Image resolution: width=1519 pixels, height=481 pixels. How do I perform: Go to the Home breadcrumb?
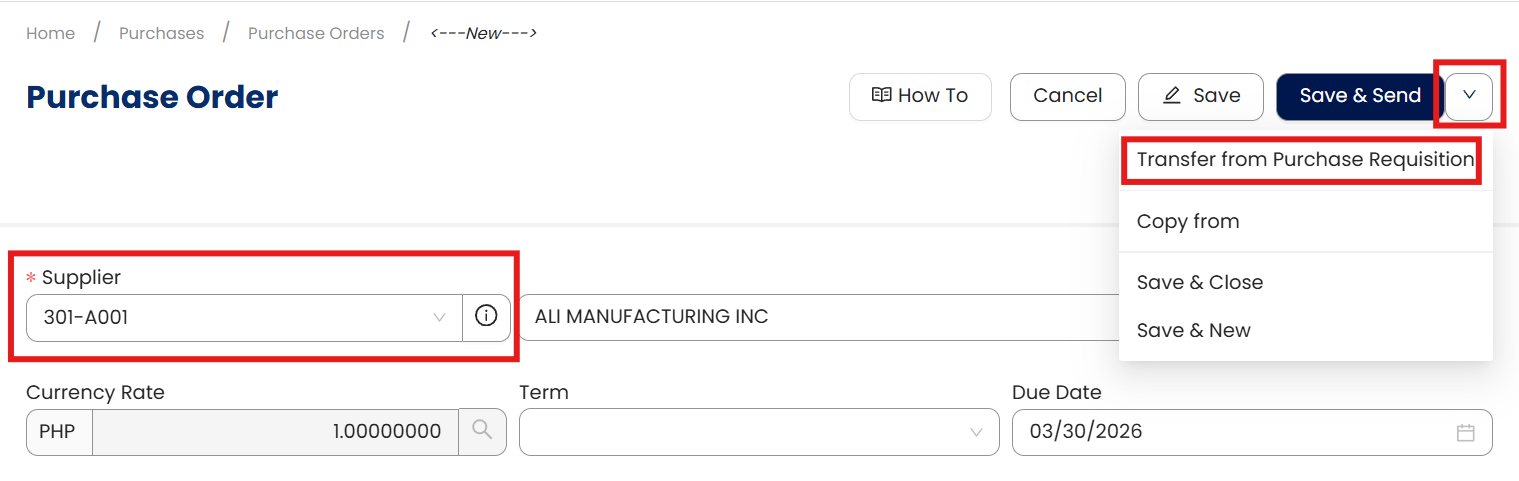coord(50,33)
